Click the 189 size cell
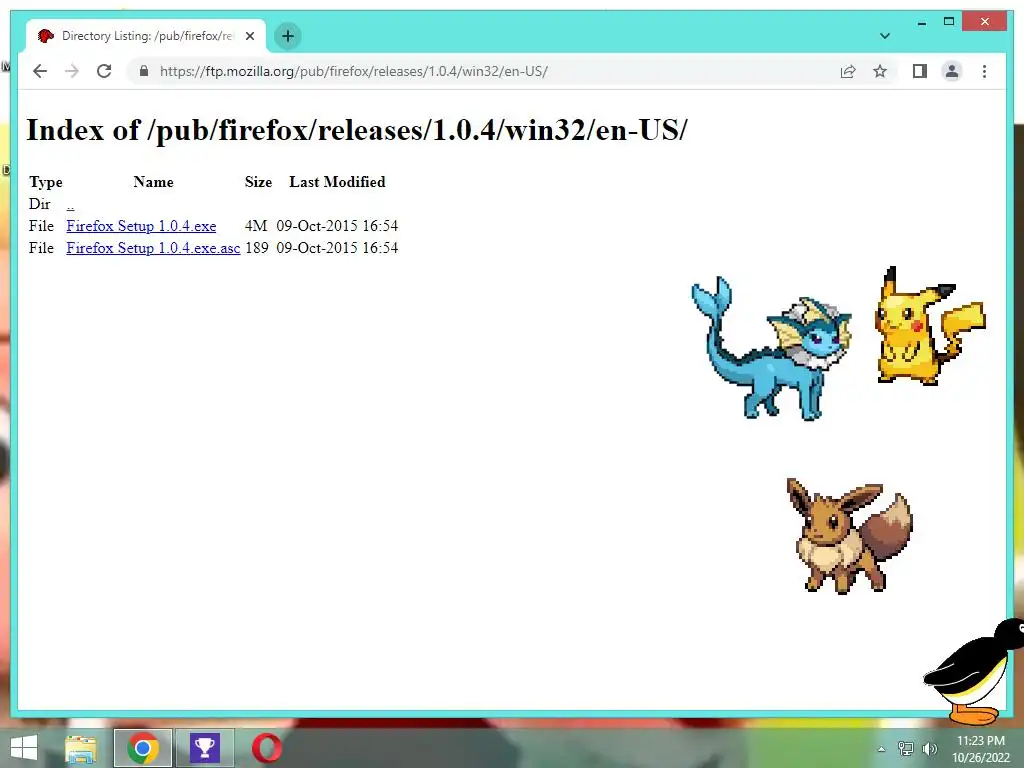1024x768 pixels. pyautogui.click(x=257, y=248)
